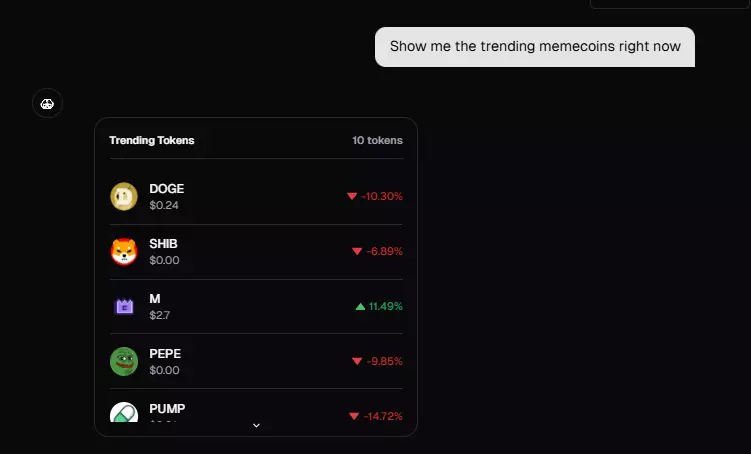Open the DOGE token name

click(166, 189)
